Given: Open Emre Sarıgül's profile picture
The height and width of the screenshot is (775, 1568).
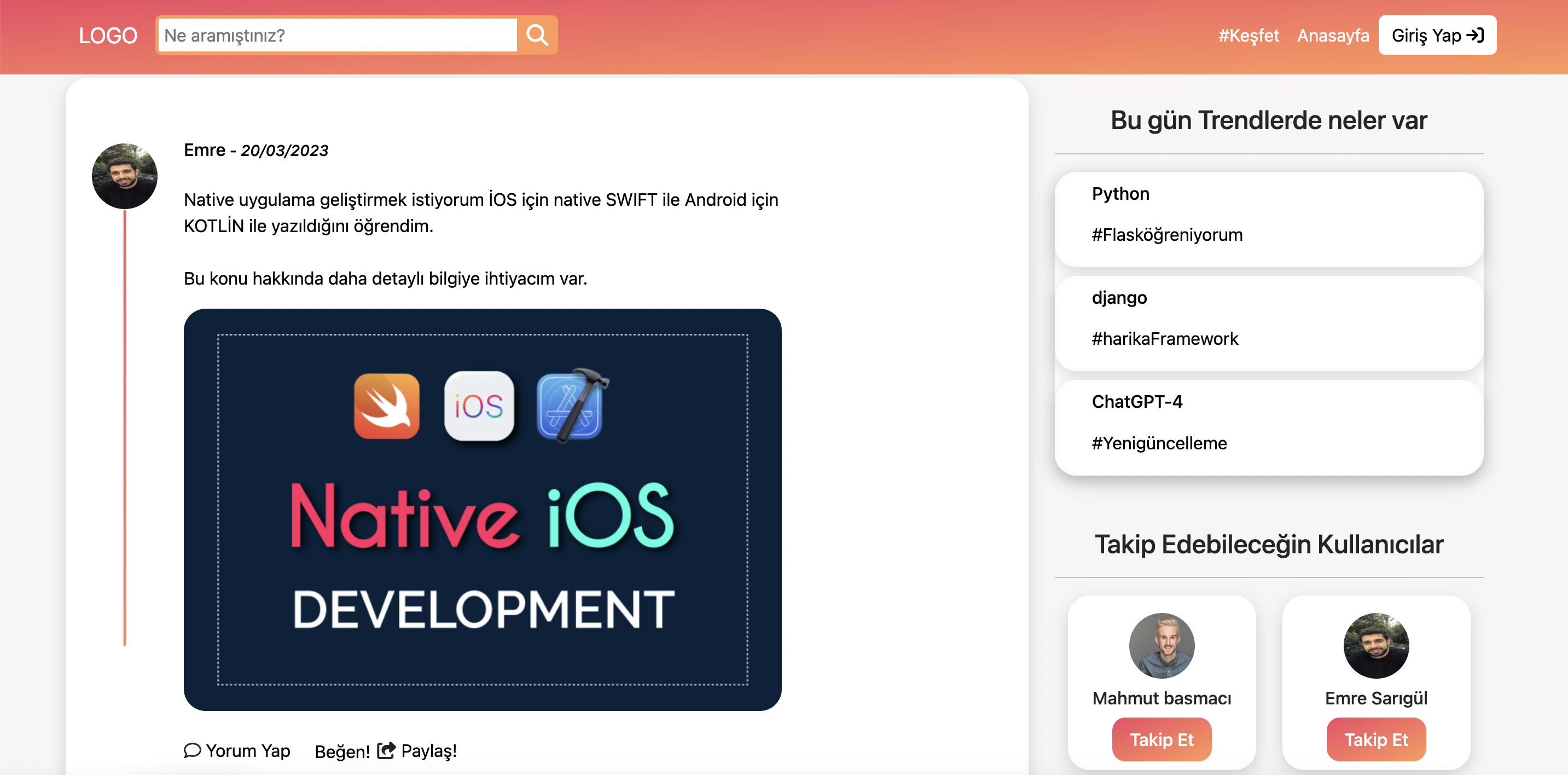Looking at the screenshot, I should [x=1375, y=645].
